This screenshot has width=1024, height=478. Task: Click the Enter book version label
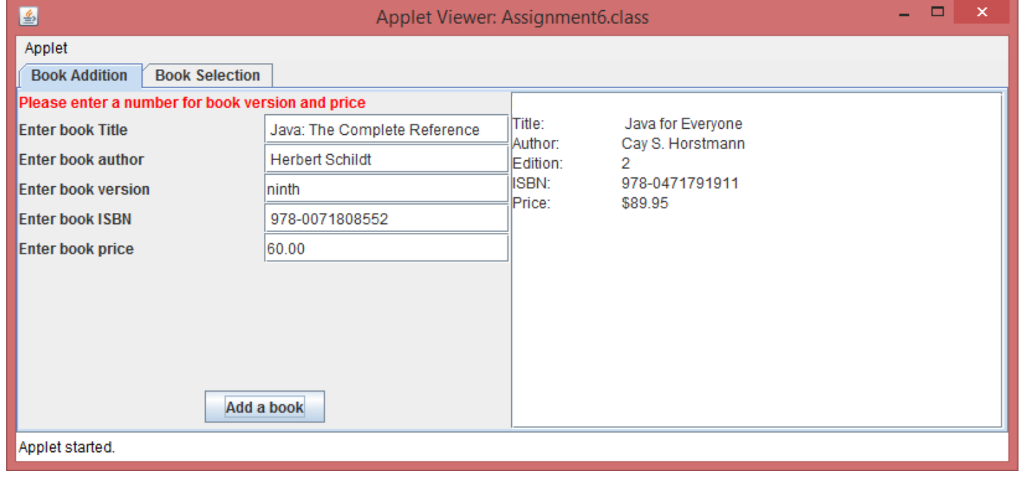tap(84, 189)
